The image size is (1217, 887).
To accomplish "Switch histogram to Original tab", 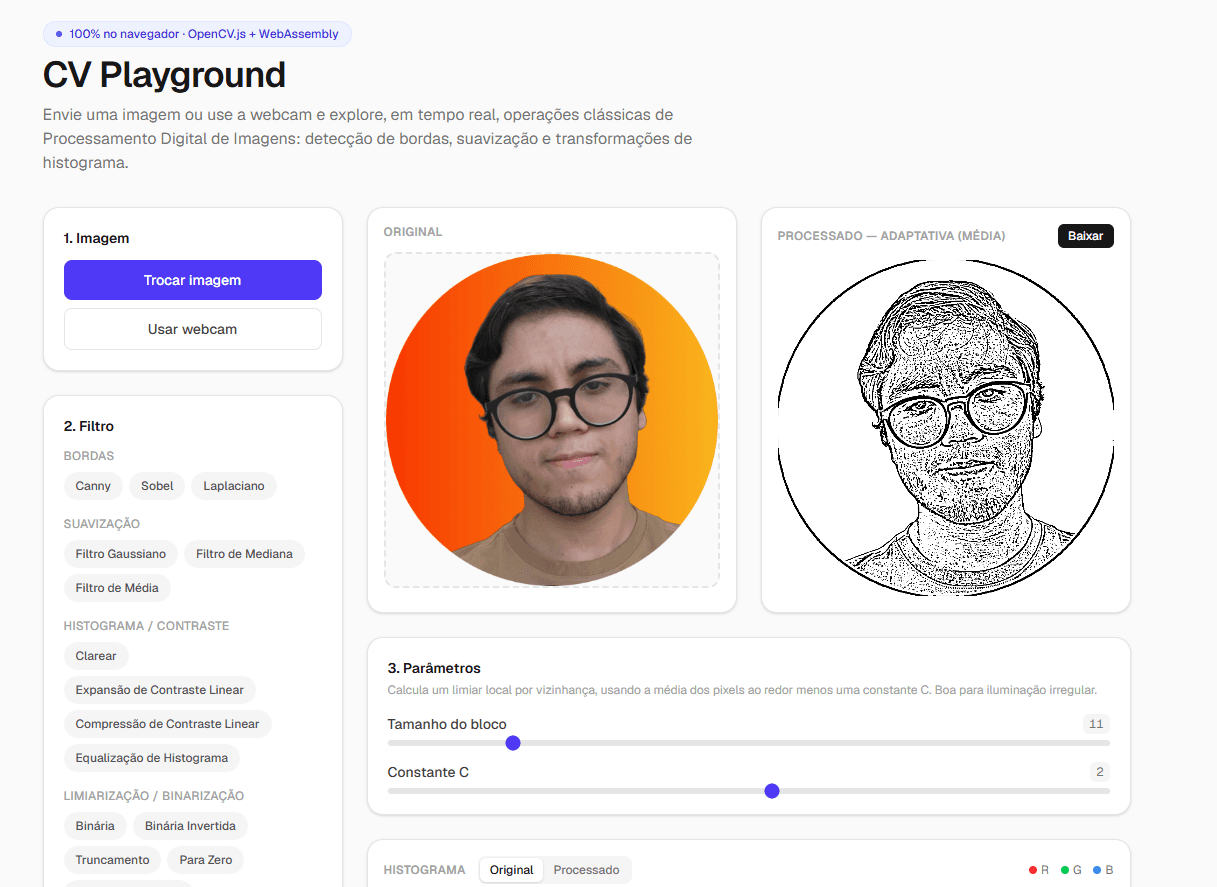I will point(512,870).
